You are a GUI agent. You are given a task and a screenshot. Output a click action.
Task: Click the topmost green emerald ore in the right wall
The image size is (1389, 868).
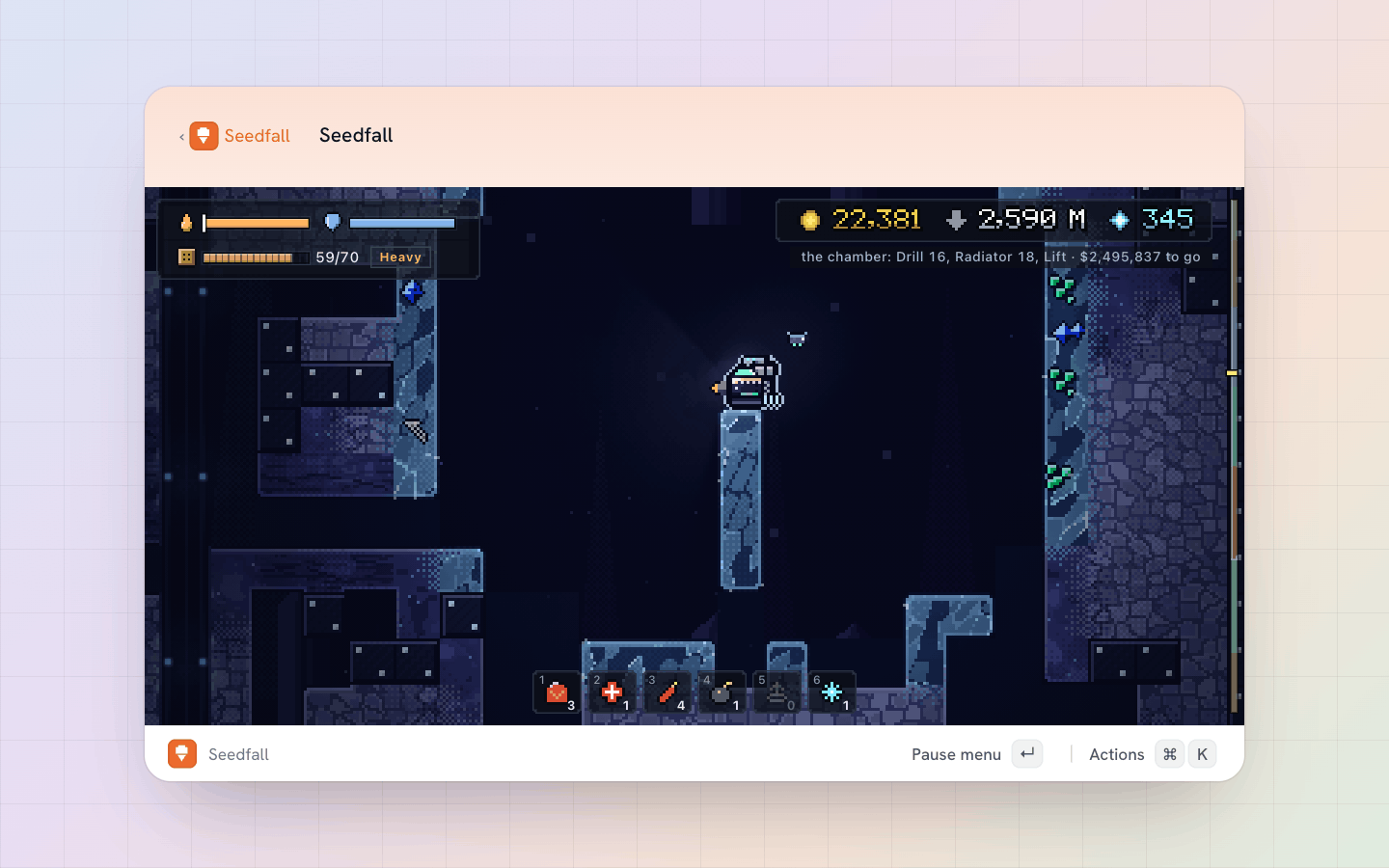[1062, 287]
